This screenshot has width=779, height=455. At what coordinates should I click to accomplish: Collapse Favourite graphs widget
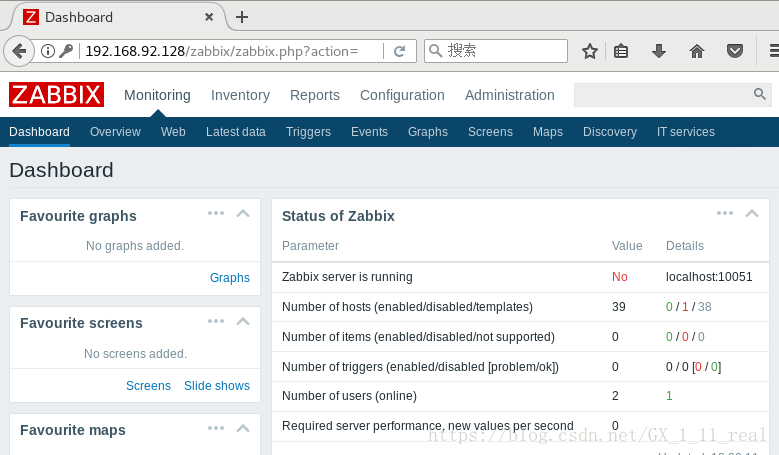click(x=243, y=214)
